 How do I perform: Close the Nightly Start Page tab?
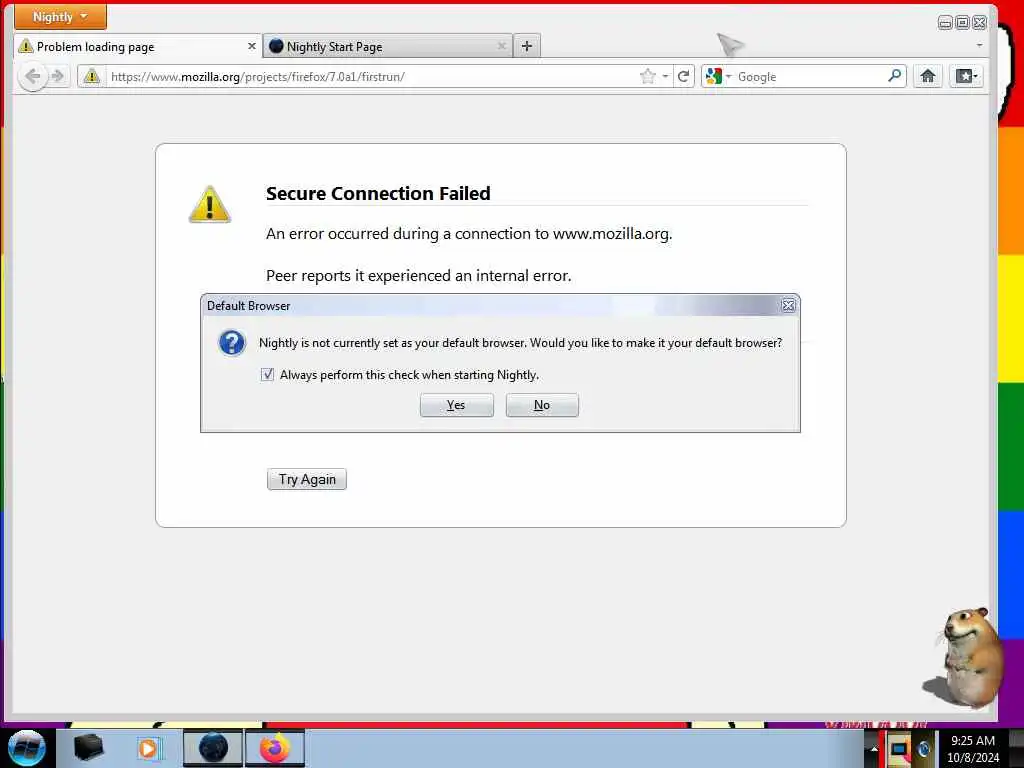point(502,46)
